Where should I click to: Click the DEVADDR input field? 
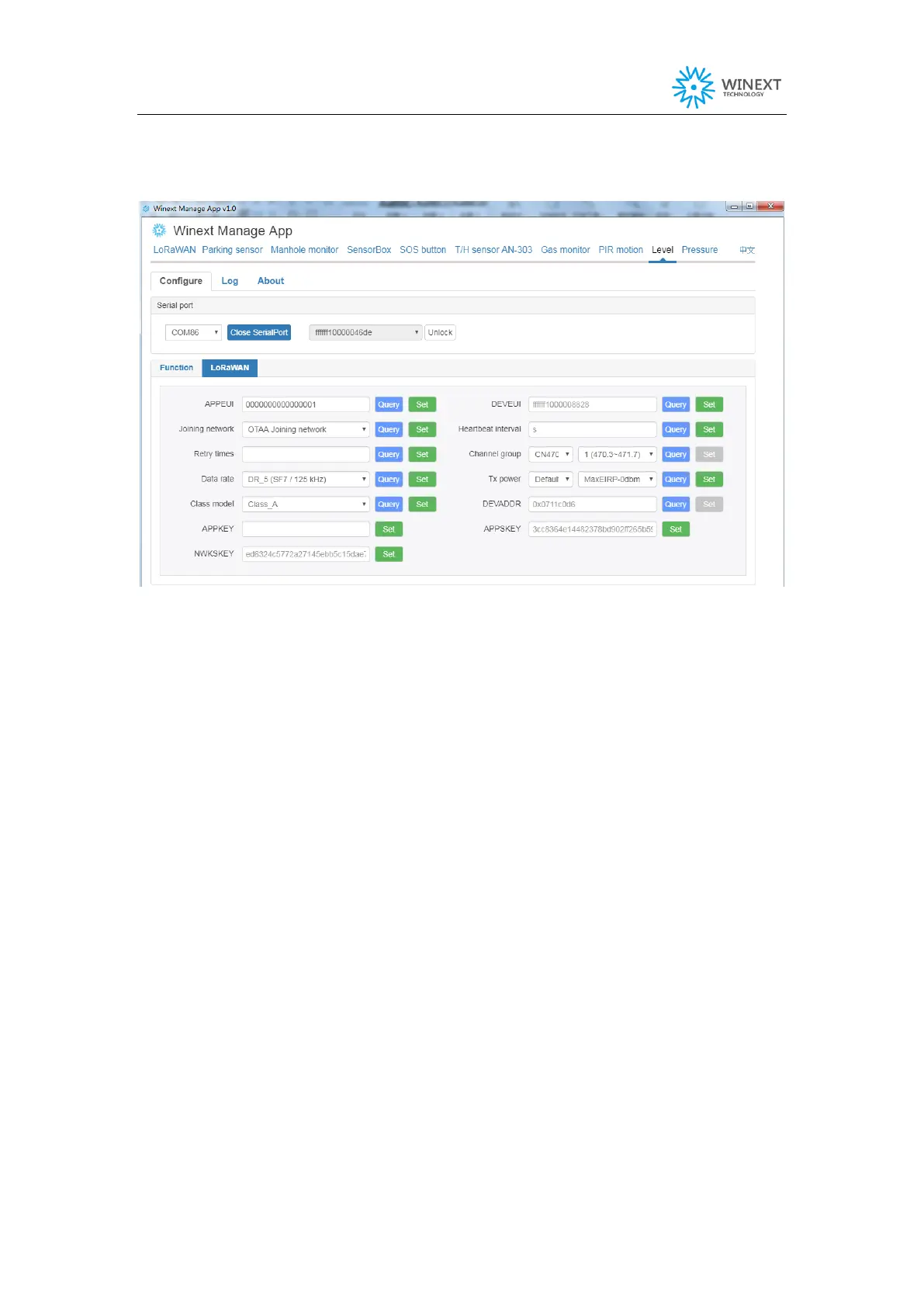coord(593,504)
